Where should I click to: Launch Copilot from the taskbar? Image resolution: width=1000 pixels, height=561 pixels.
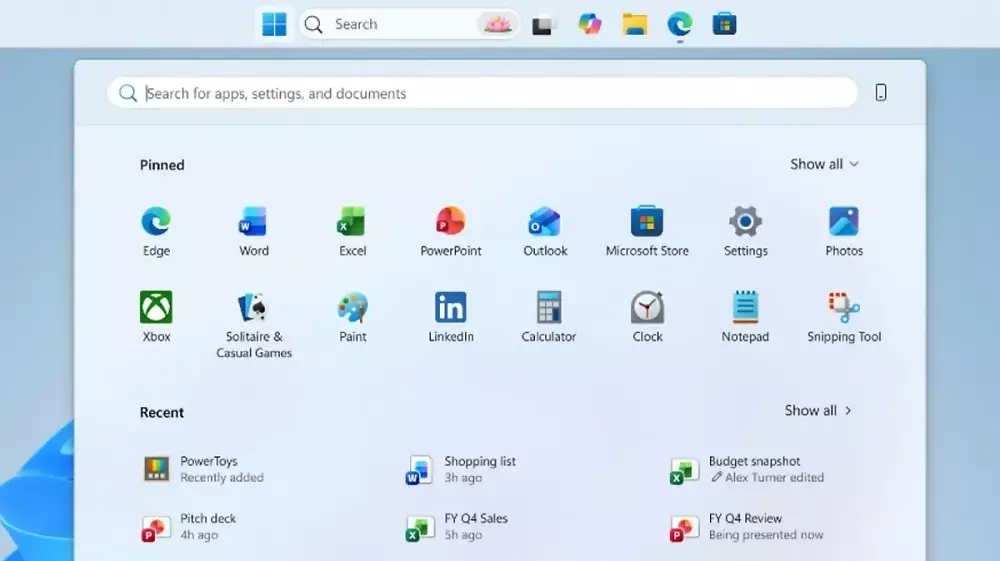[589, 24]
